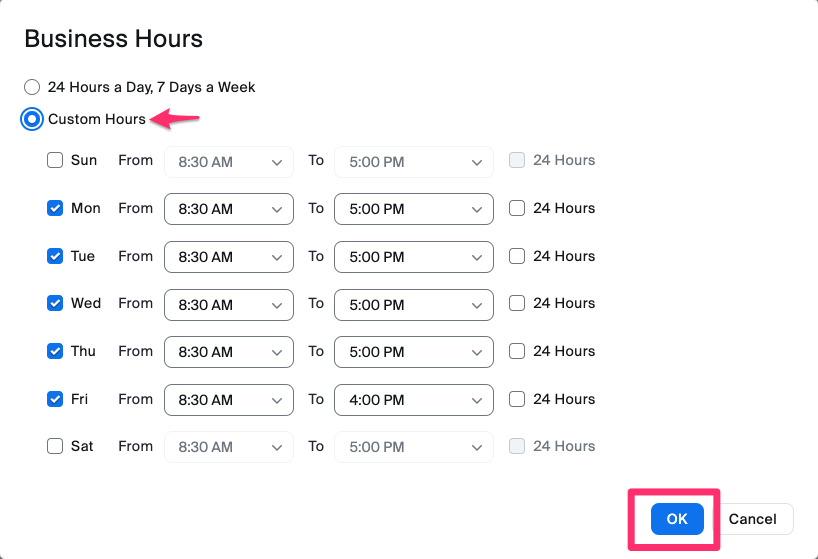The image size is (818, 559).
Task: Disable the Fri day checkbox
Action: click(x=55, y=399)
